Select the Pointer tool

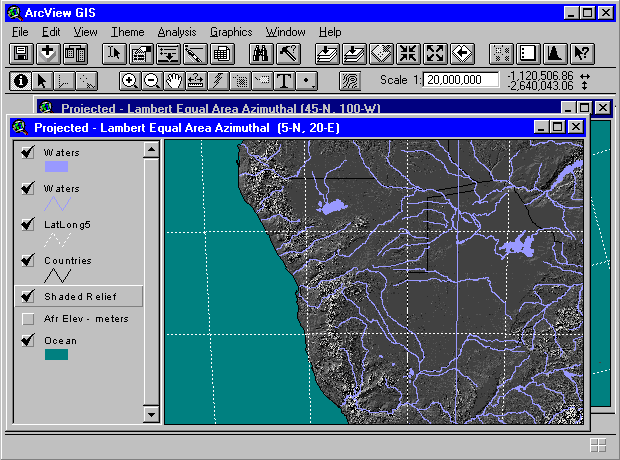coord(42,81)
